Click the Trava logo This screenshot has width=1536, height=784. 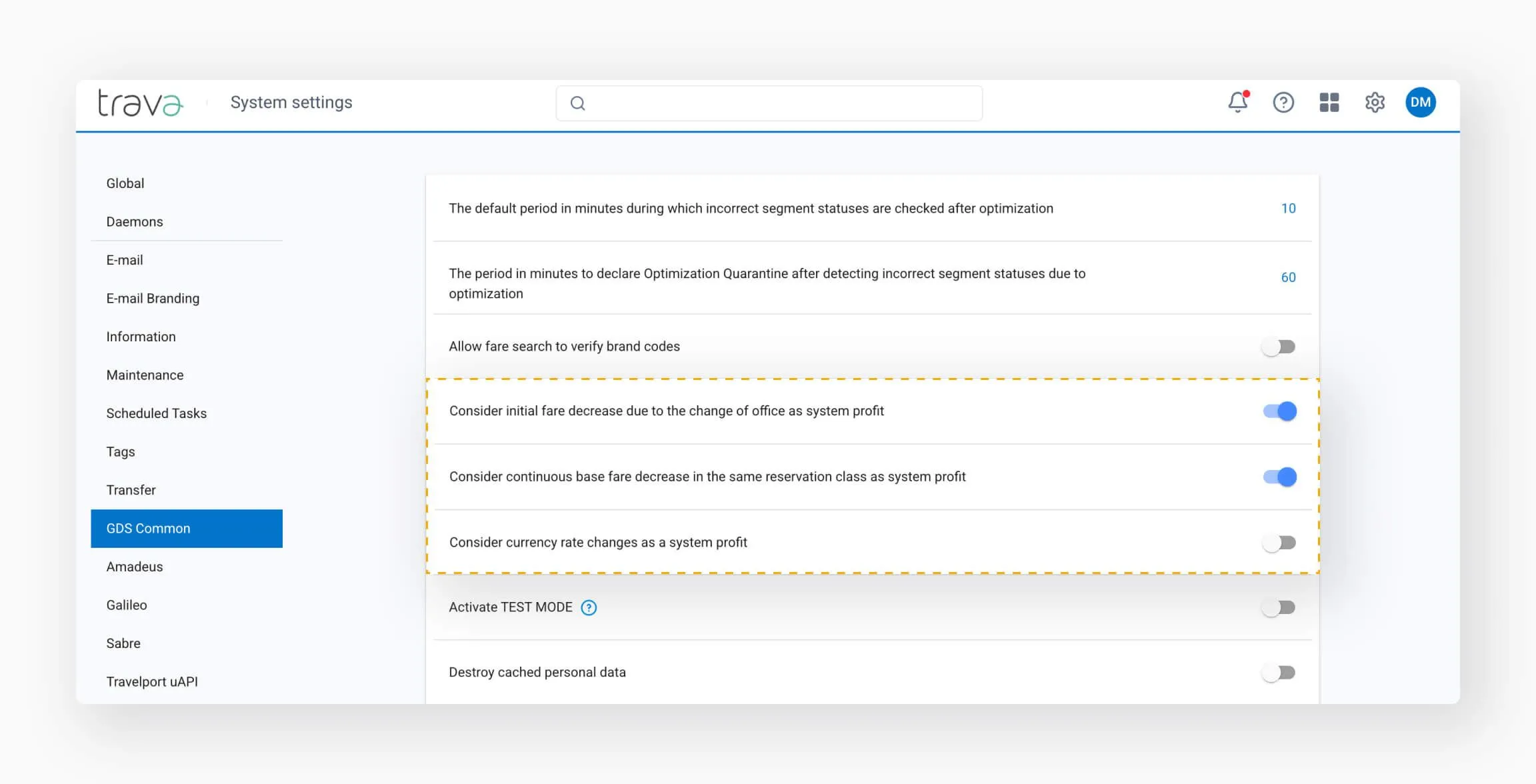[x=139, y=103]
